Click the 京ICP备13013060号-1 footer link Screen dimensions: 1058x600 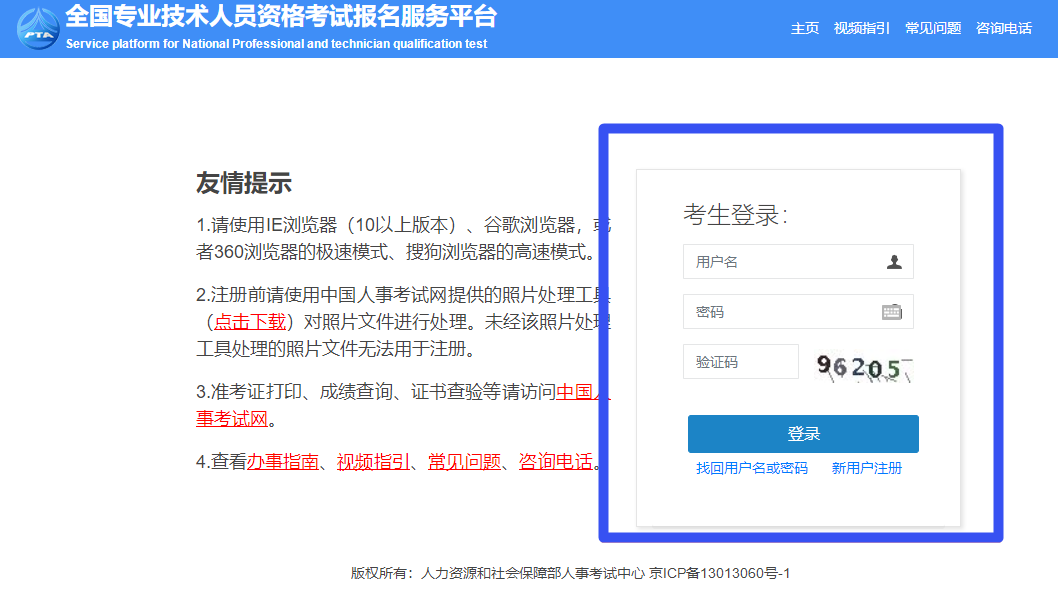(x=720, y=573)
